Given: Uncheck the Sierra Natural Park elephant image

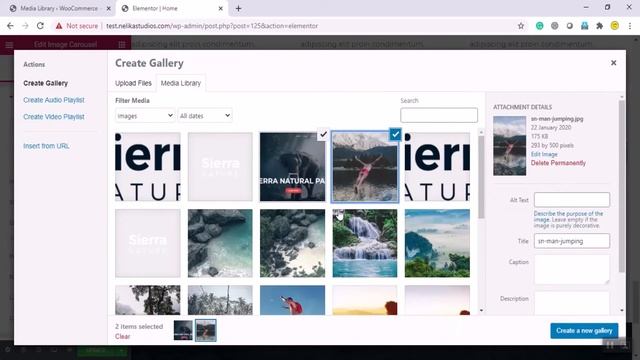Looking at the screenshot, I should pos(323,134).
